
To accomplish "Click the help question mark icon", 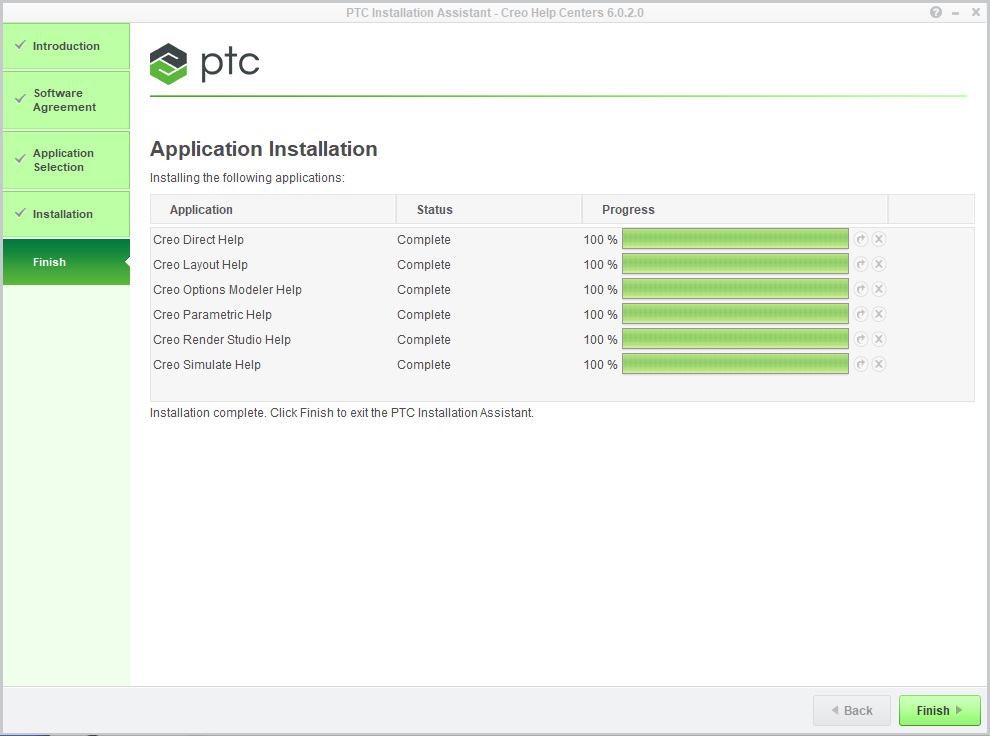I will (936, 12).
